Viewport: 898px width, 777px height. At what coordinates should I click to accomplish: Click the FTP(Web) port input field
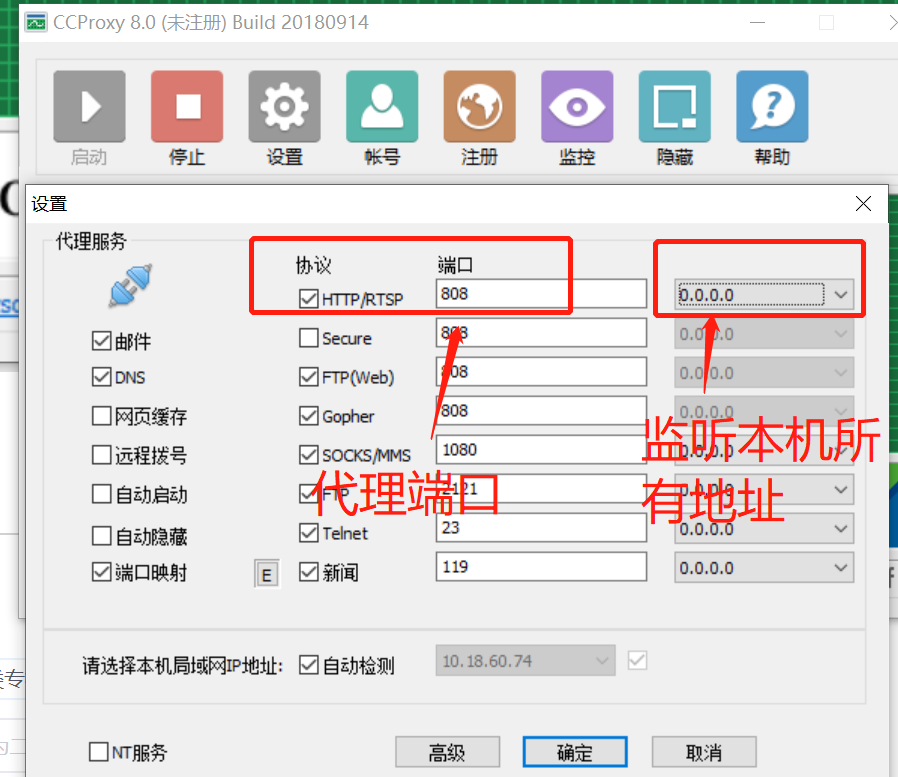[x=541, y=372]
